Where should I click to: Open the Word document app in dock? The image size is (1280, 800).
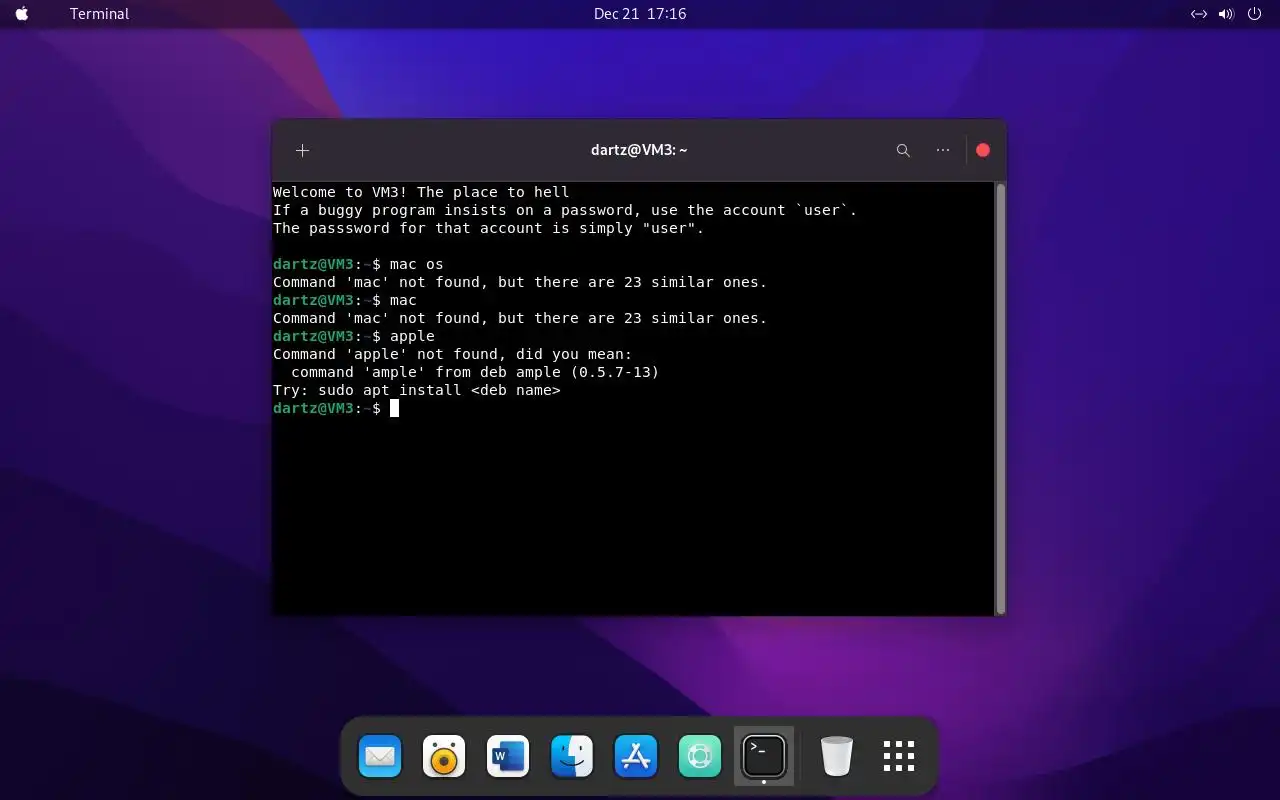508,756
